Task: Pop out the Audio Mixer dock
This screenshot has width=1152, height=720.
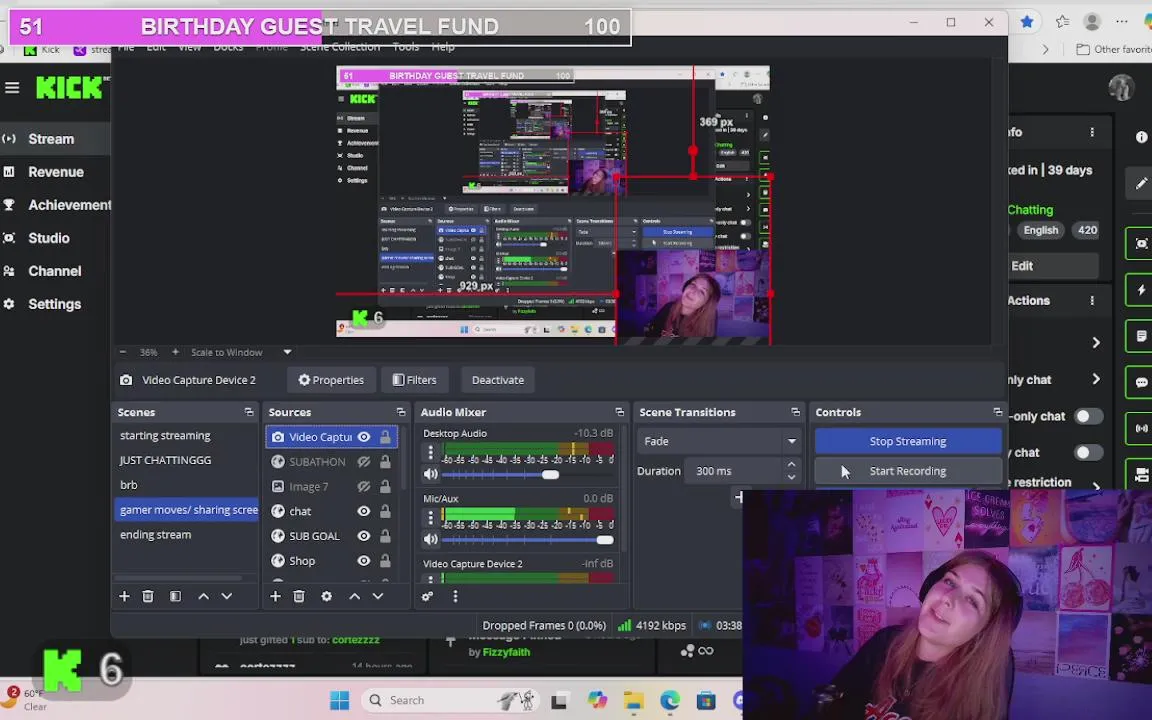Action: [619, 412]
